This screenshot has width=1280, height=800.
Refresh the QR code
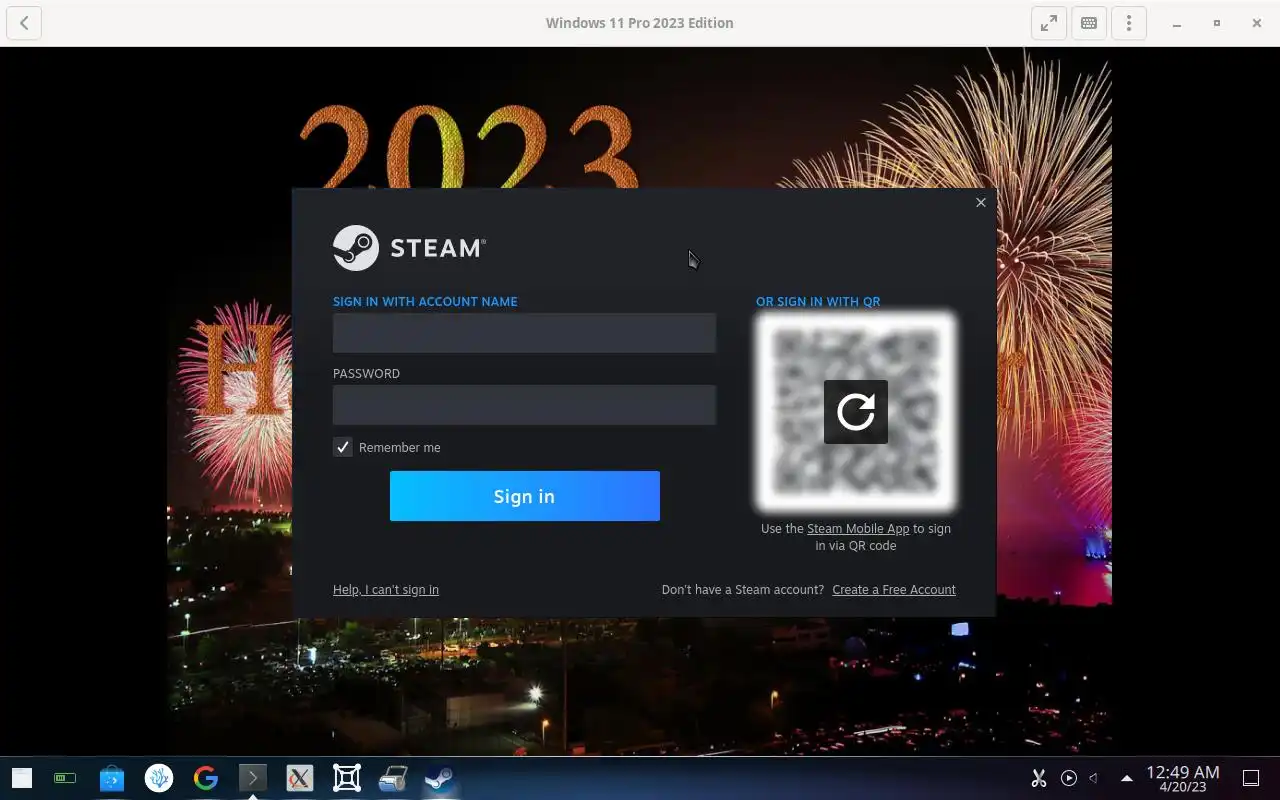tap(856, 412)
